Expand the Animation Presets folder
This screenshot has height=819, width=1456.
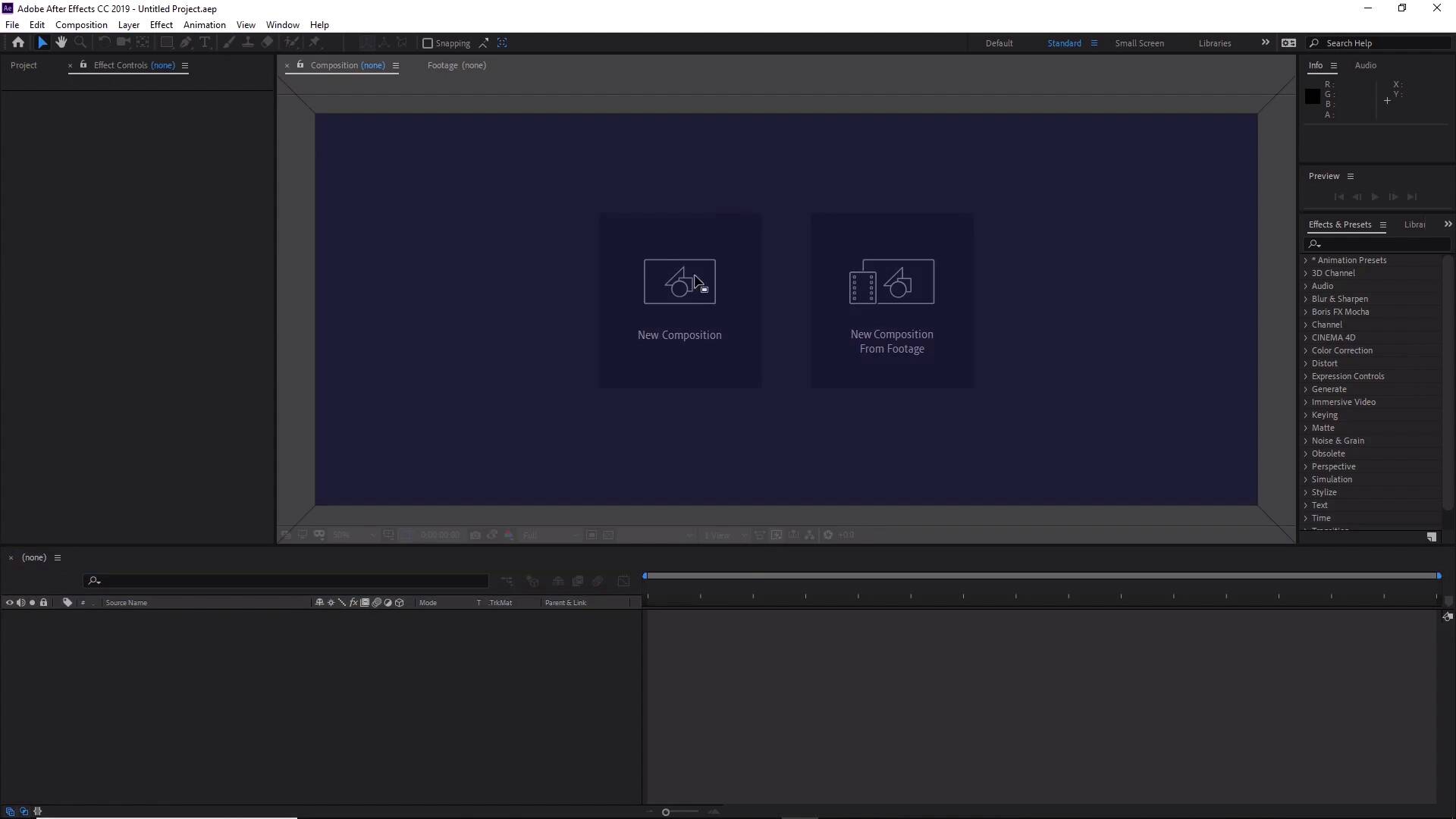click(1306, 260)
